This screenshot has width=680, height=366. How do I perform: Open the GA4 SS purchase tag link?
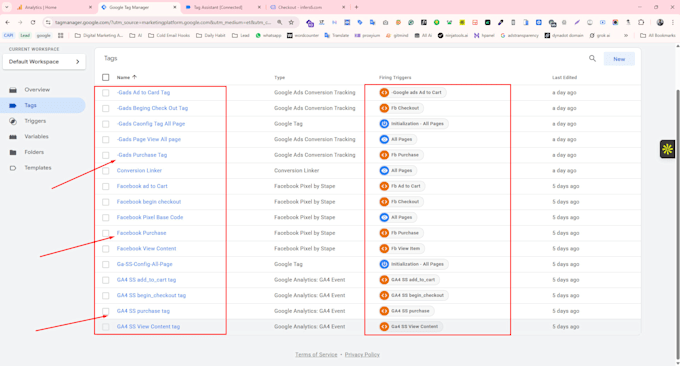click(143, 311)
